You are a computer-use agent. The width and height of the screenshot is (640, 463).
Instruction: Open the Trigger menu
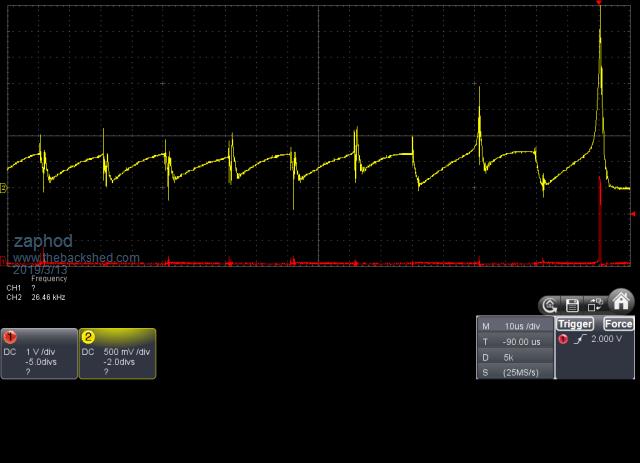point(575,324)
